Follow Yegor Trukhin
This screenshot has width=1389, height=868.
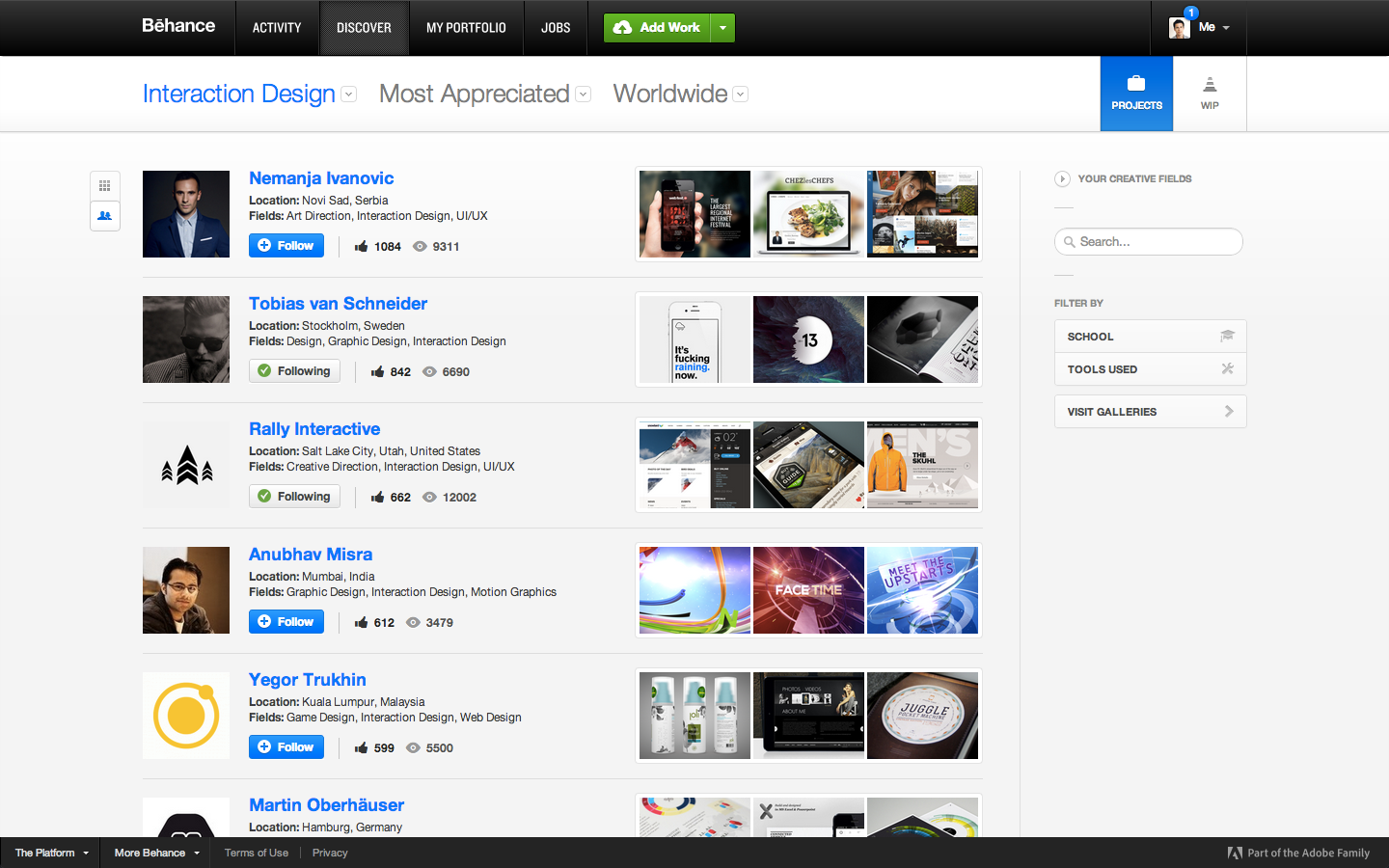pyautogui.click(x=286, y=747)
